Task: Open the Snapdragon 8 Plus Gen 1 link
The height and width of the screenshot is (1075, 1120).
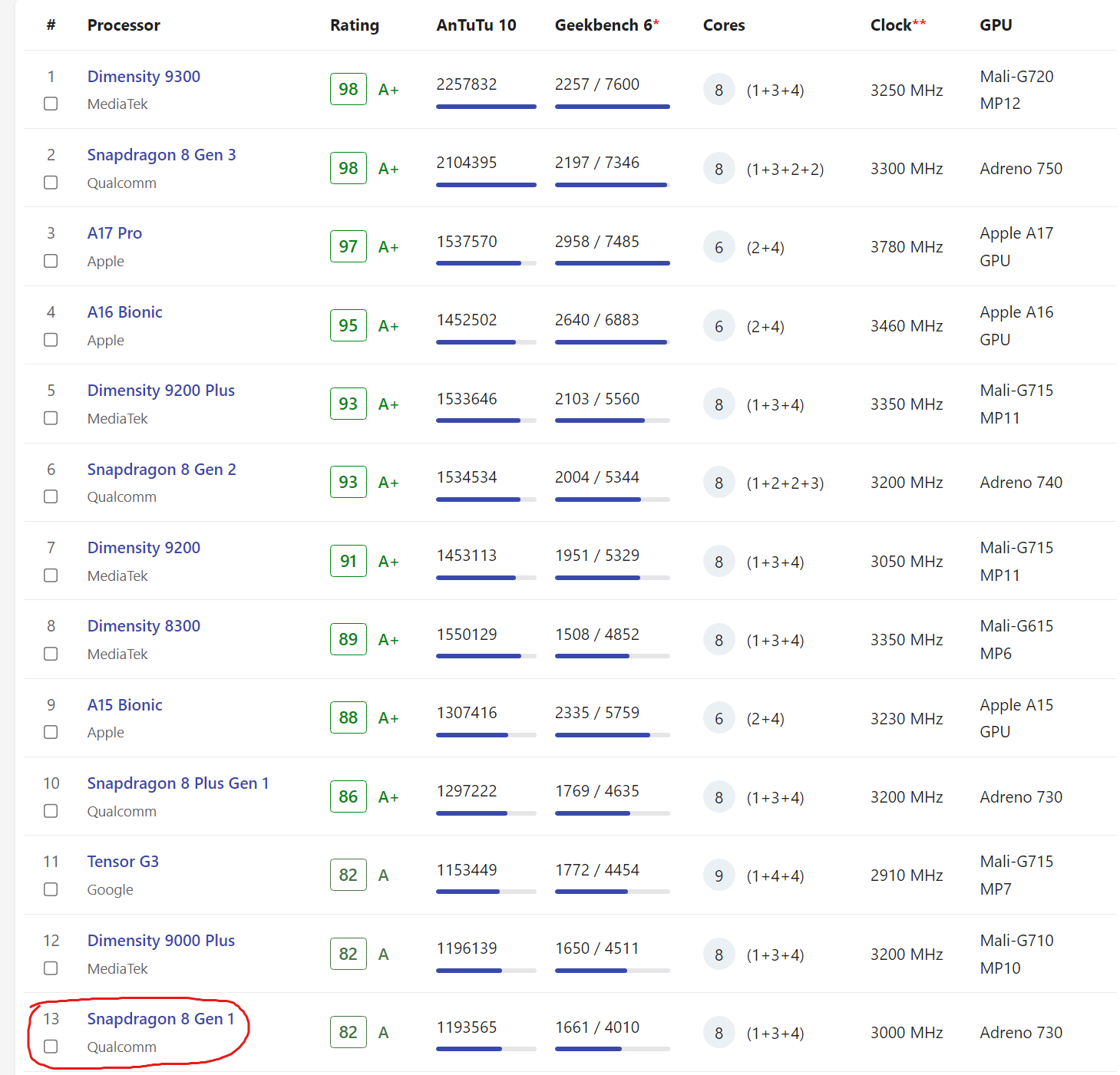Action: point(178,783)
